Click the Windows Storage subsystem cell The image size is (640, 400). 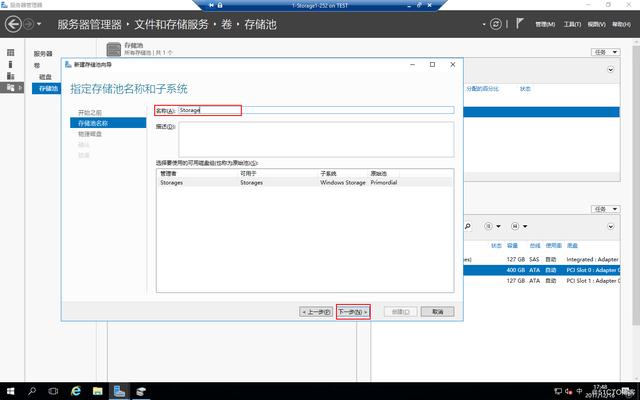coord(343,182)
